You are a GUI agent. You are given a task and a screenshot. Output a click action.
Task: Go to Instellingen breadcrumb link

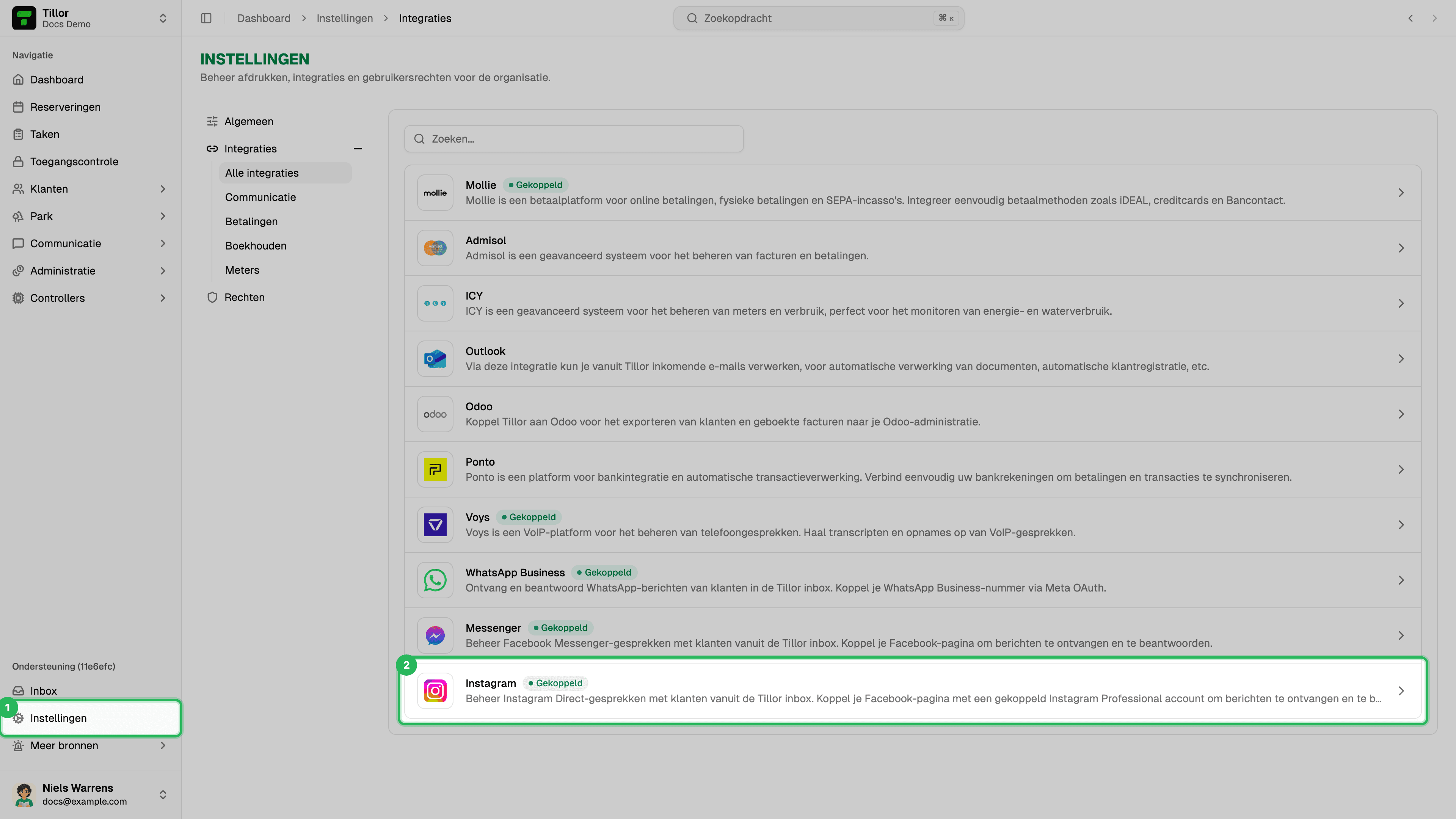pos(344,18)
